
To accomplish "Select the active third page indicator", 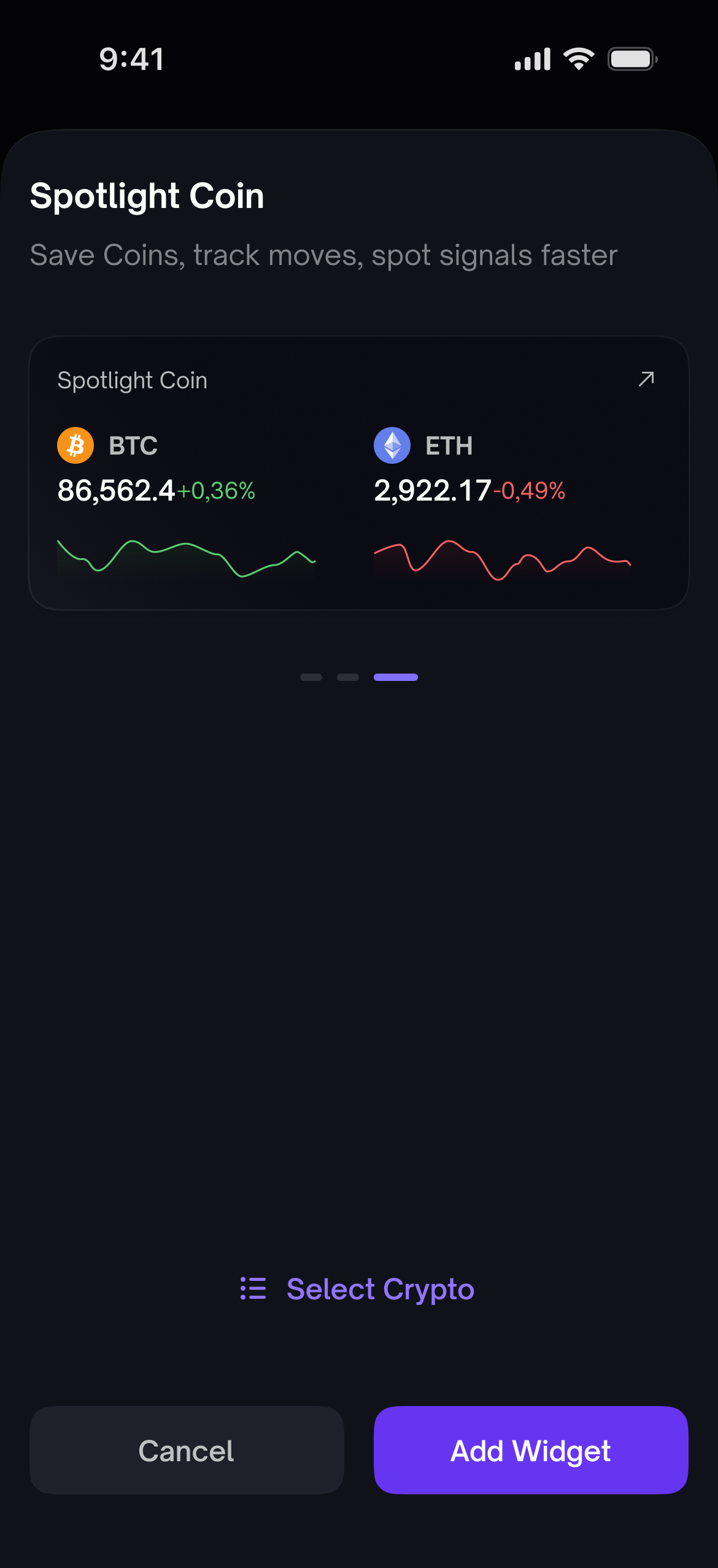I will pos(396,677).
